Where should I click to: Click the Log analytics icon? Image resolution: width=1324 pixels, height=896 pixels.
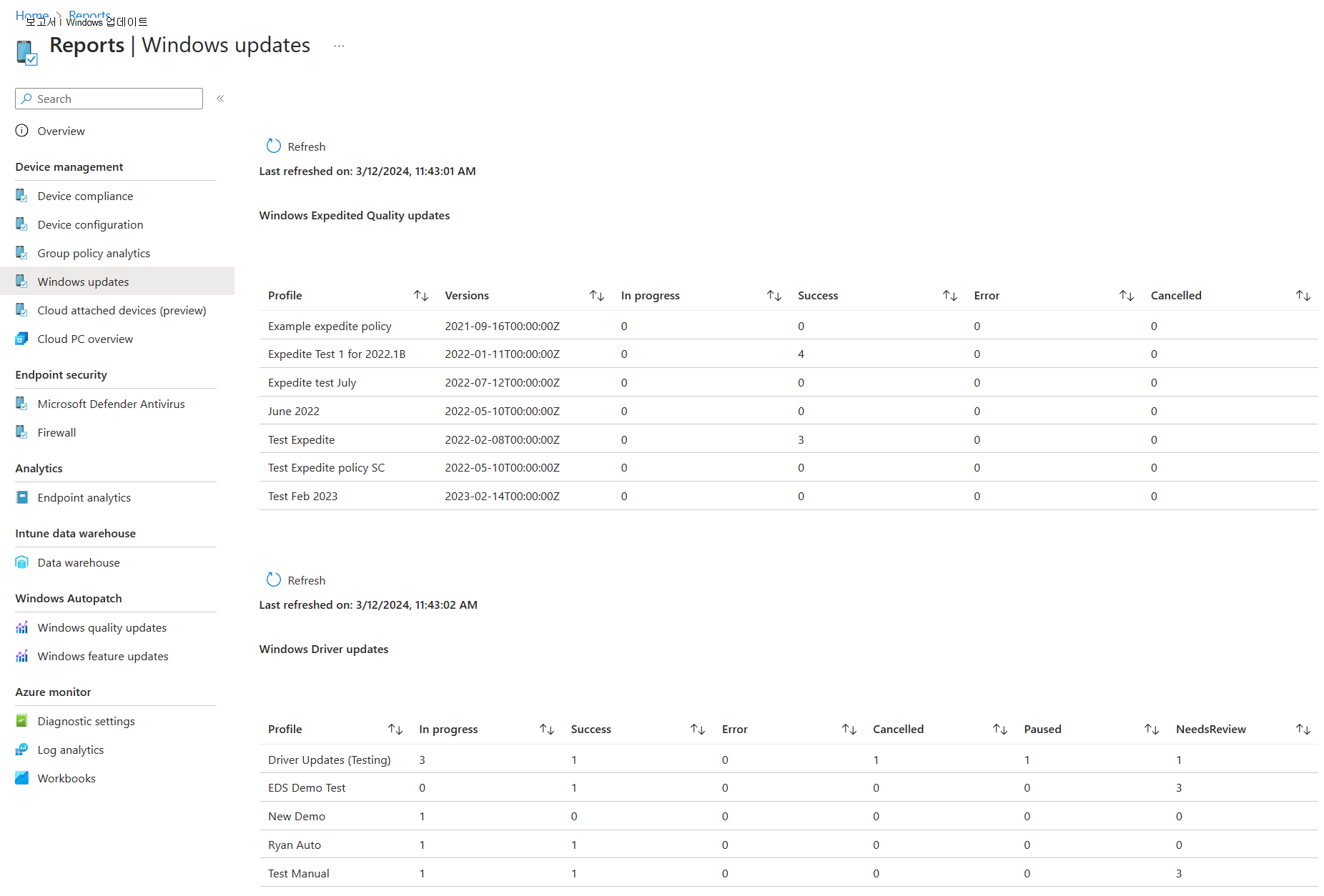click(22, 750)
